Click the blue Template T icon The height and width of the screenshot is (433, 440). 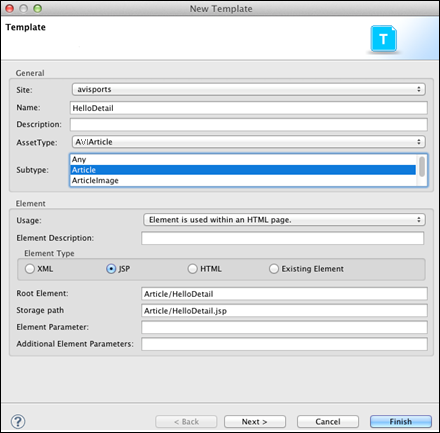click(x=384, y=39)
